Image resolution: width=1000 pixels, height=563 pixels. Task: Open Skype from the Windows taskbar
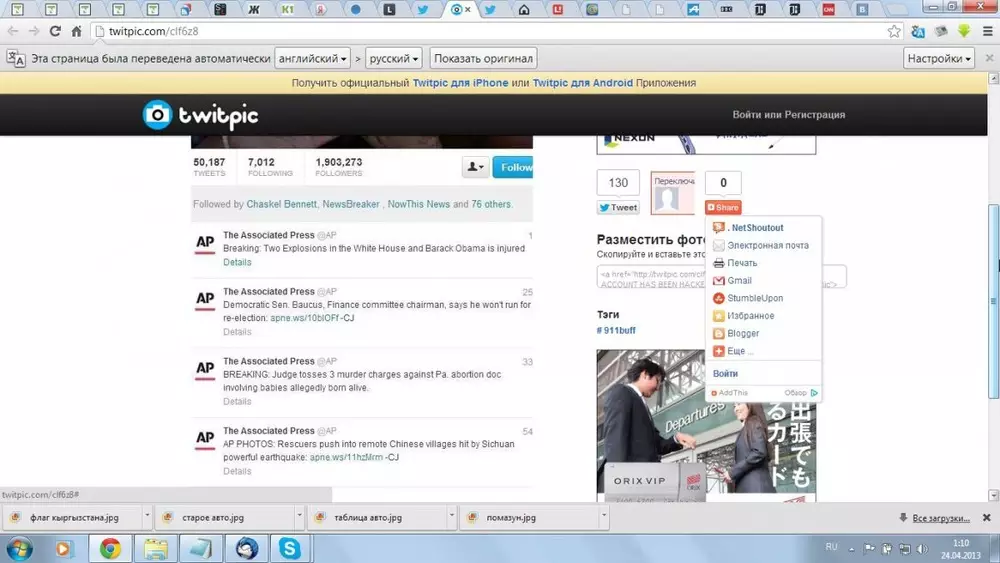click(291, 548)
